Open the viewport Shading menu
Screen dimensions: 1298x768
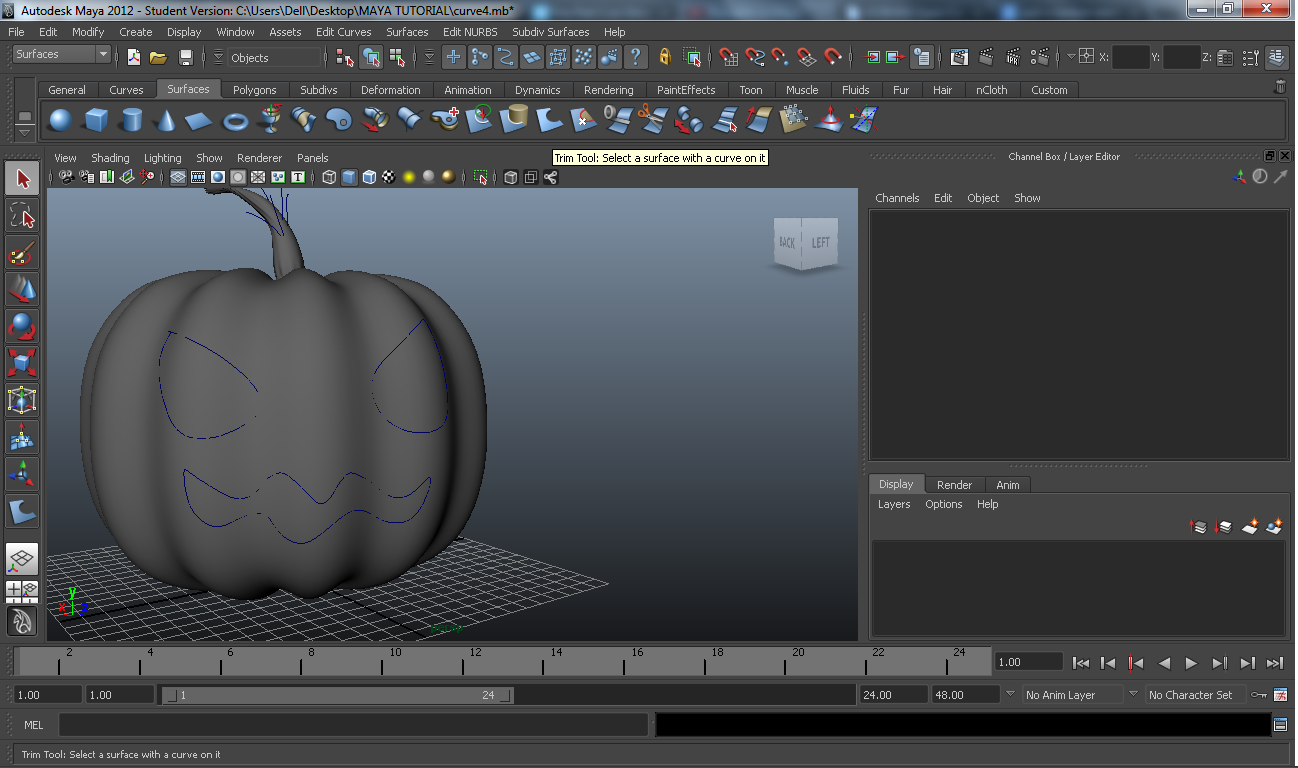[110, 158]
